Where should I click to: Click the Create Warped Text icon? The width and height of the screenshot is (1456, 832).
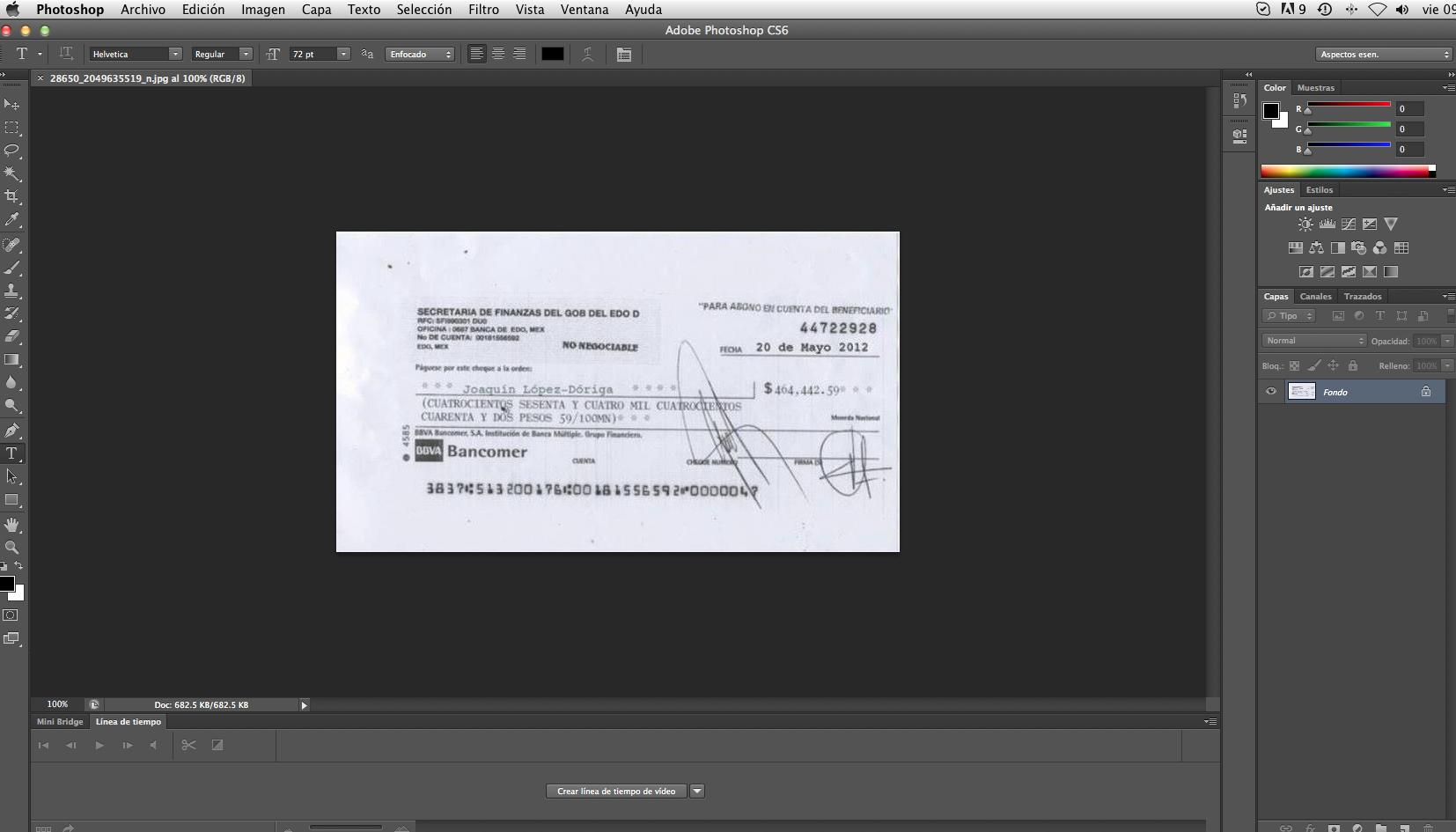[587, 55]
